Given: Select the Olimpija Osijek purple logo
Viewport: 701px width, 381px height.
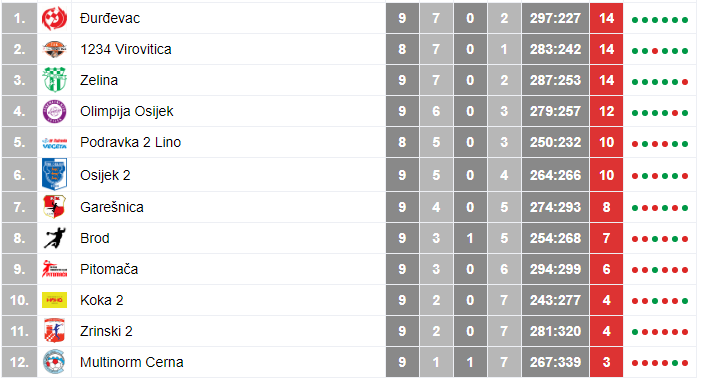Looking at the screenshot, I should pyautogui.click(x=54, y=111).
